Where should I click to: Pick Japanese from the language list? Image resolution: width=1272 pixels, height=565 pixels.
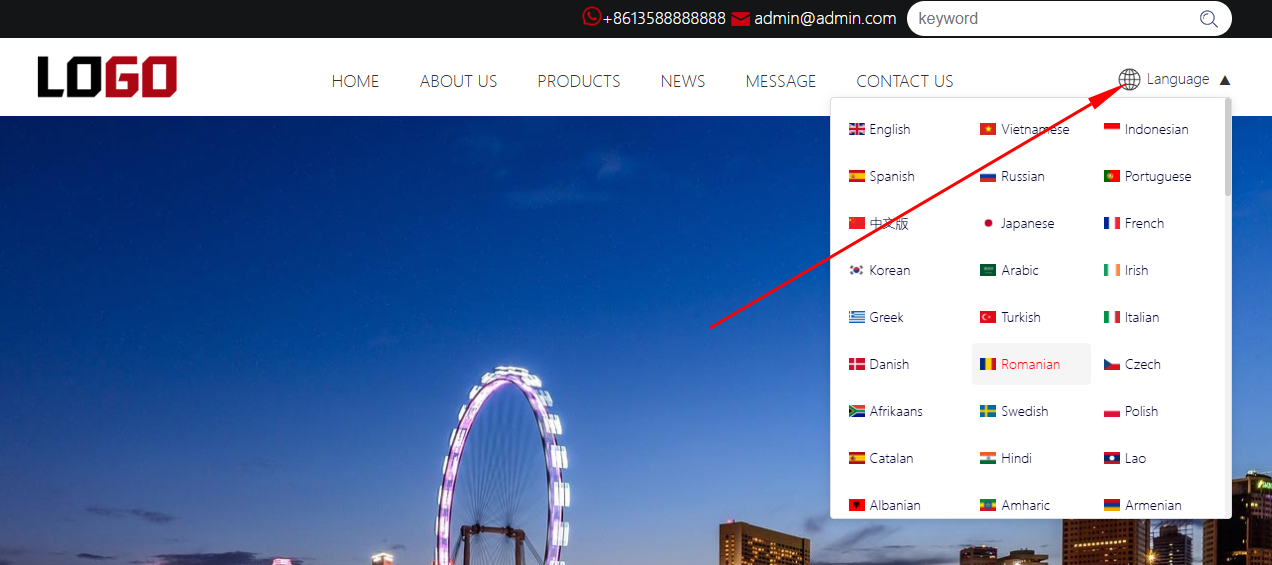(x=1017, y=223)
